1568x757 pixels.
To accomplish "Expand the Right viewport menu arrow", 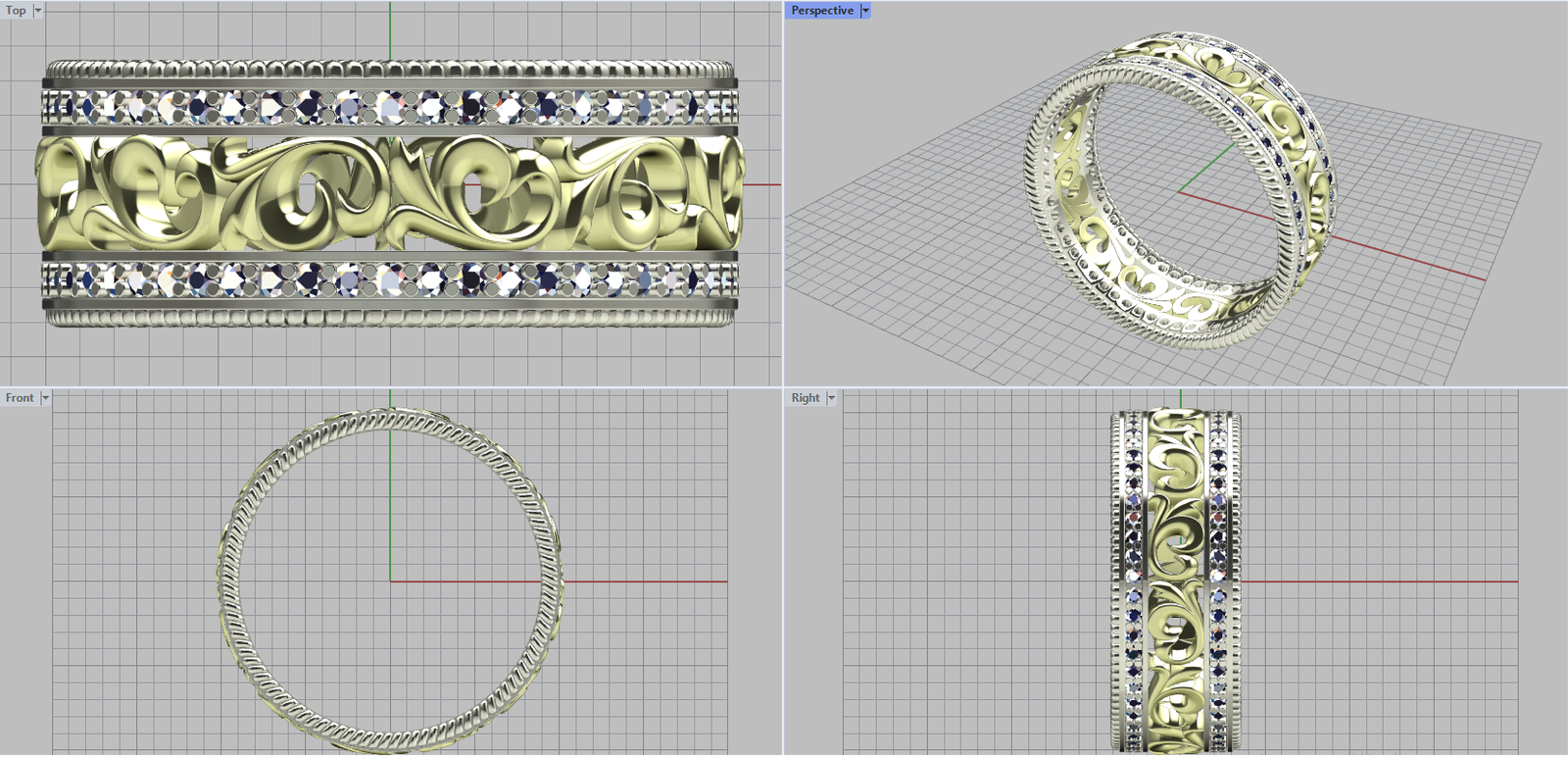I will coord(831,398).
